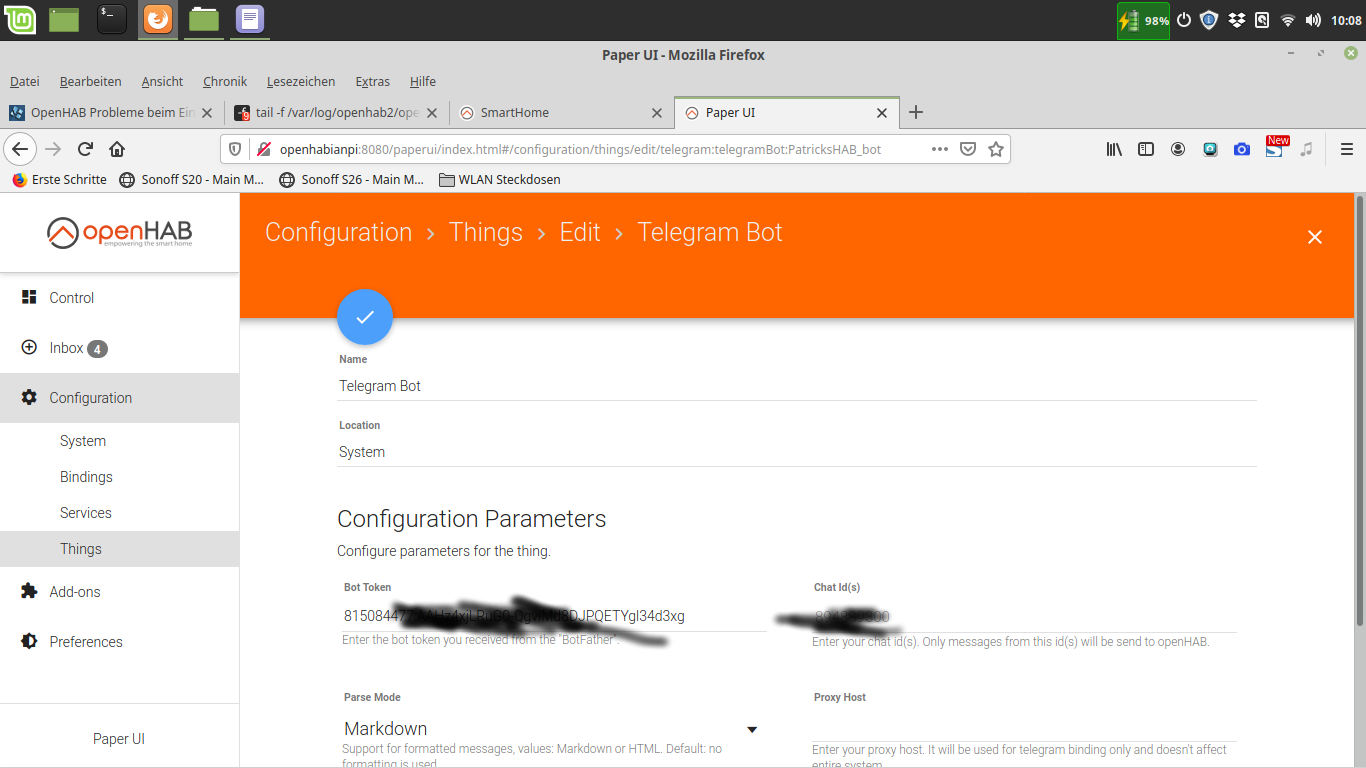Click the Name input field
The image size is (1366, 768).
pyautogui.click(x=797, y=386)
